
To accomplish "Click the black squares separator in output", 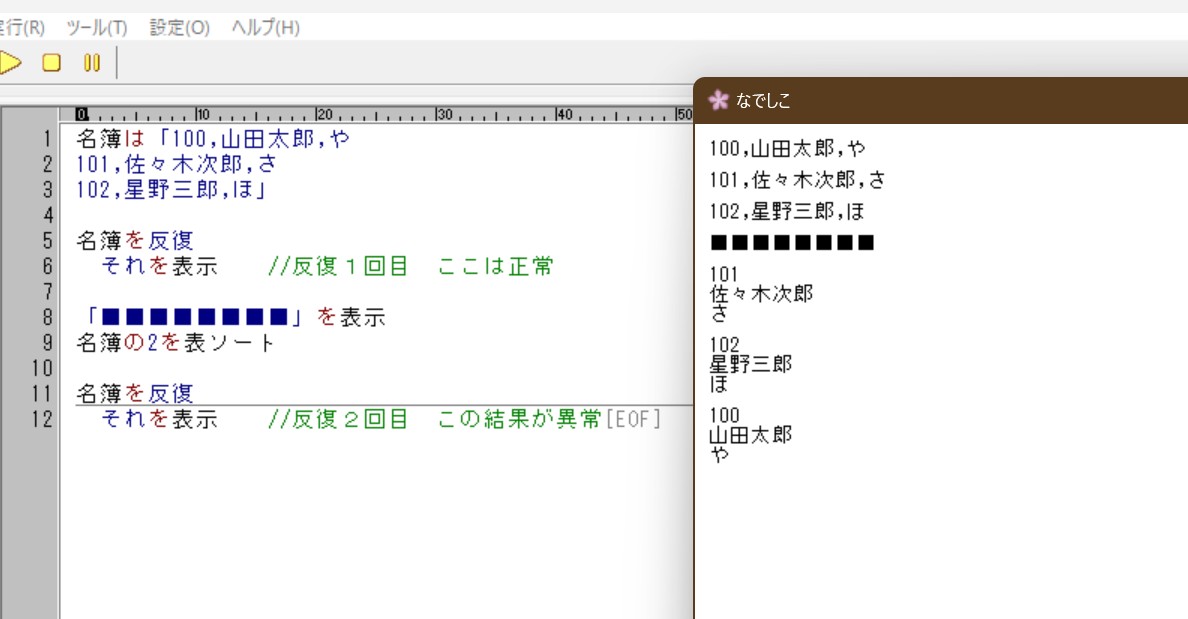I will (x=792, y=242).
